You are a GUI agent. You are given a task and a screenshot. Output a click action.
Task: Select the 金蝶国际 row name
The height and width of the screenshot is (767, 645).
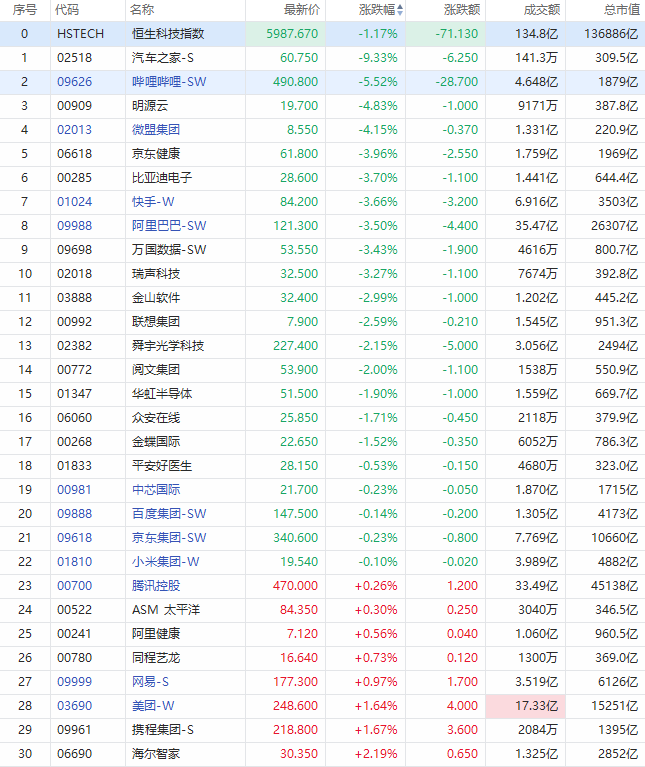pyautogui.click(x=156, y=441)
